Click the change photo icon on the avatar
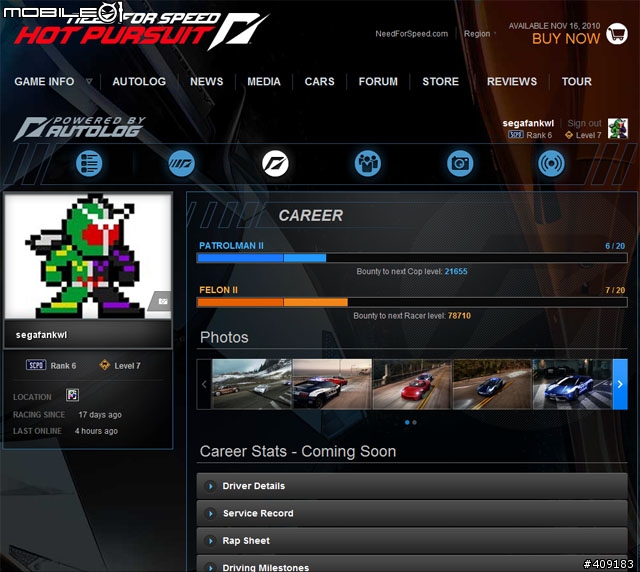 tap(162, 301)
